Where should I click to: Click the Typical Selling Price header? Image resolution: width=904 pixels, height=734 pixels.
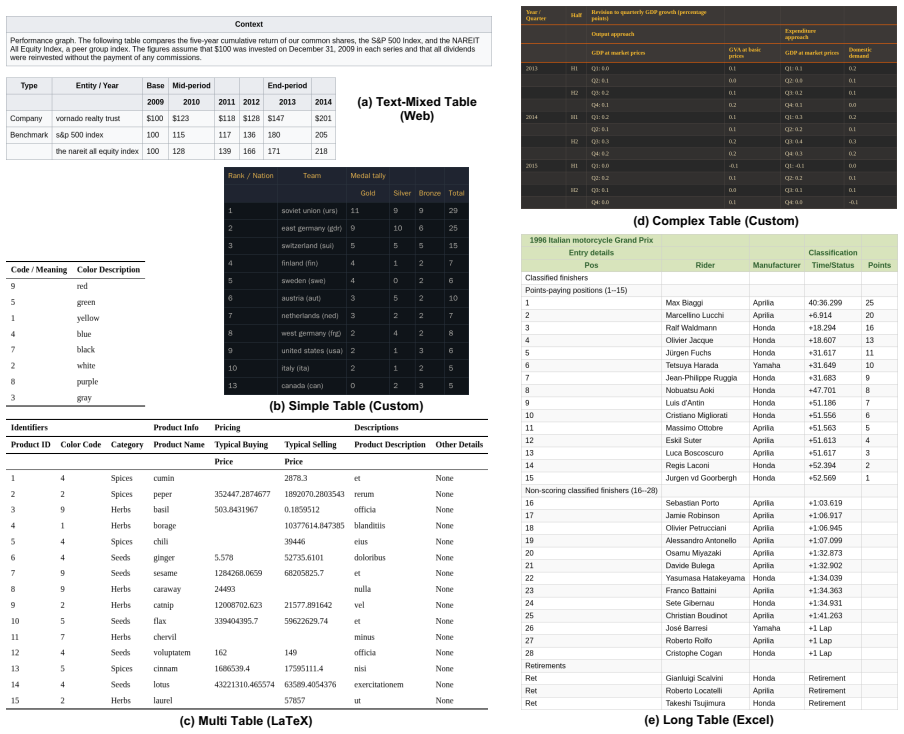[x=310, y=453]
